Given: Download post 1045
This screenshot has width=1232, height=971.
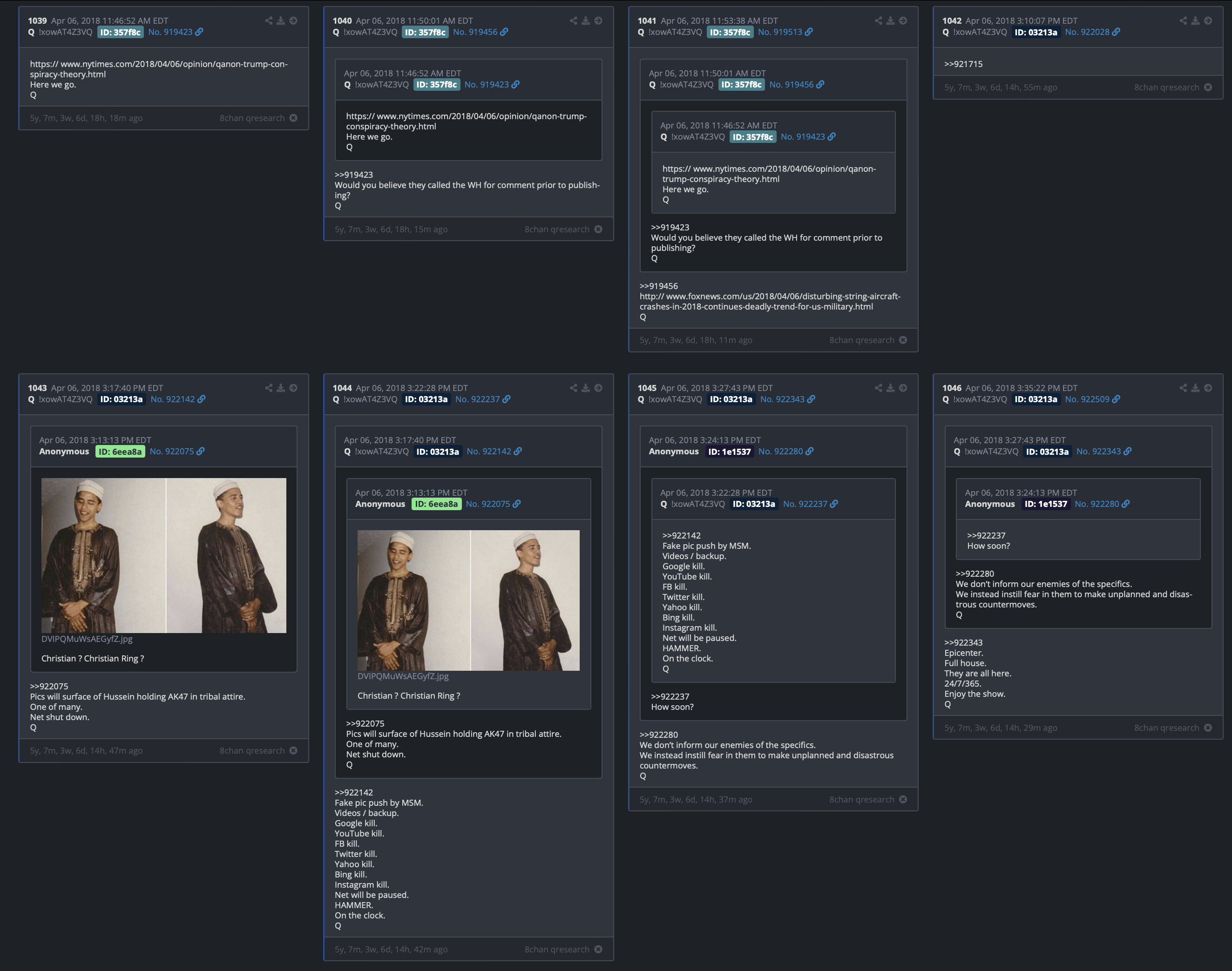Looking at the screenshot, I should 890,388.
